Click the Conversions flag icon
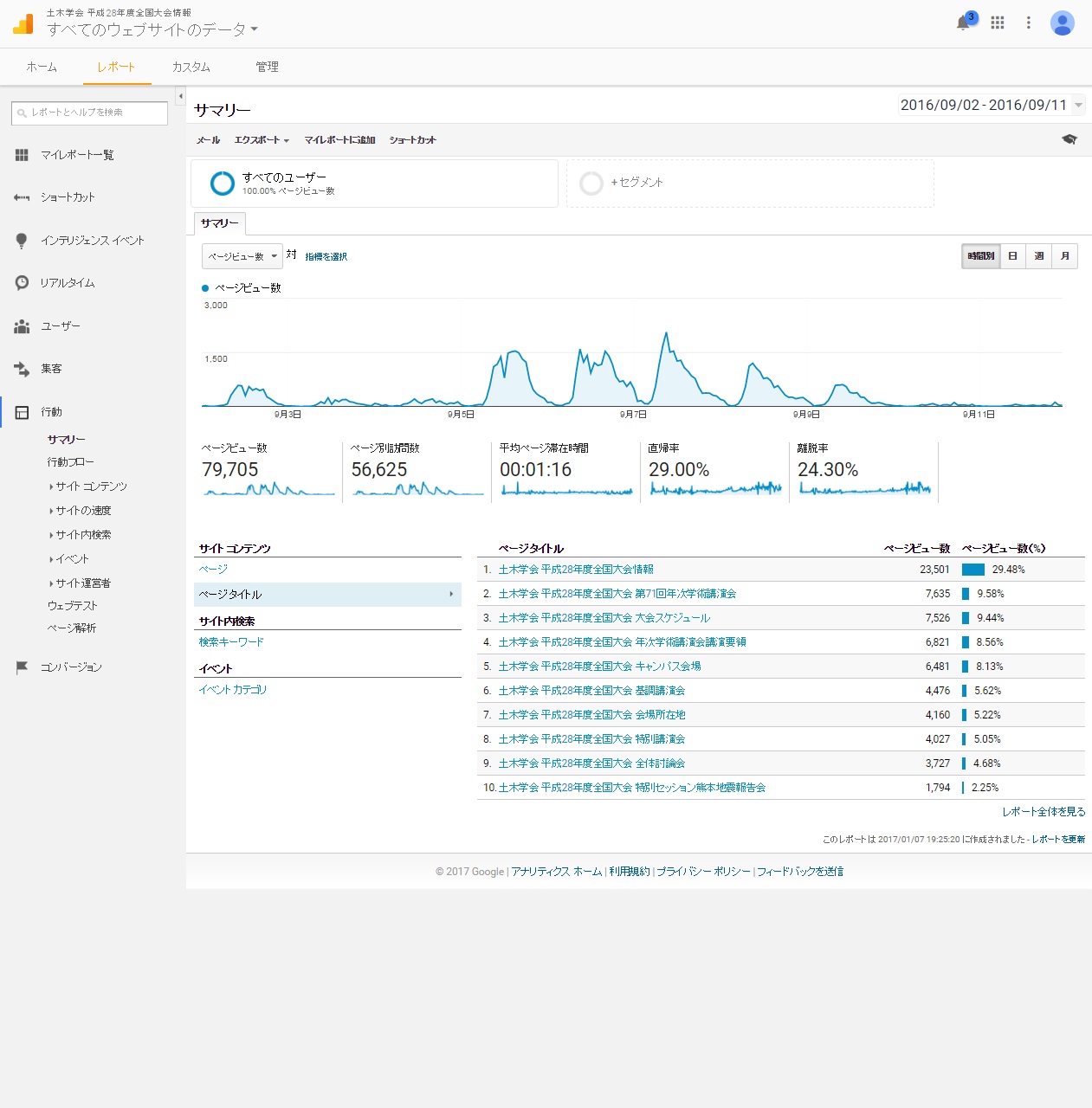The width and height of the screenshot is (1092, 1108). coord(23,667)
